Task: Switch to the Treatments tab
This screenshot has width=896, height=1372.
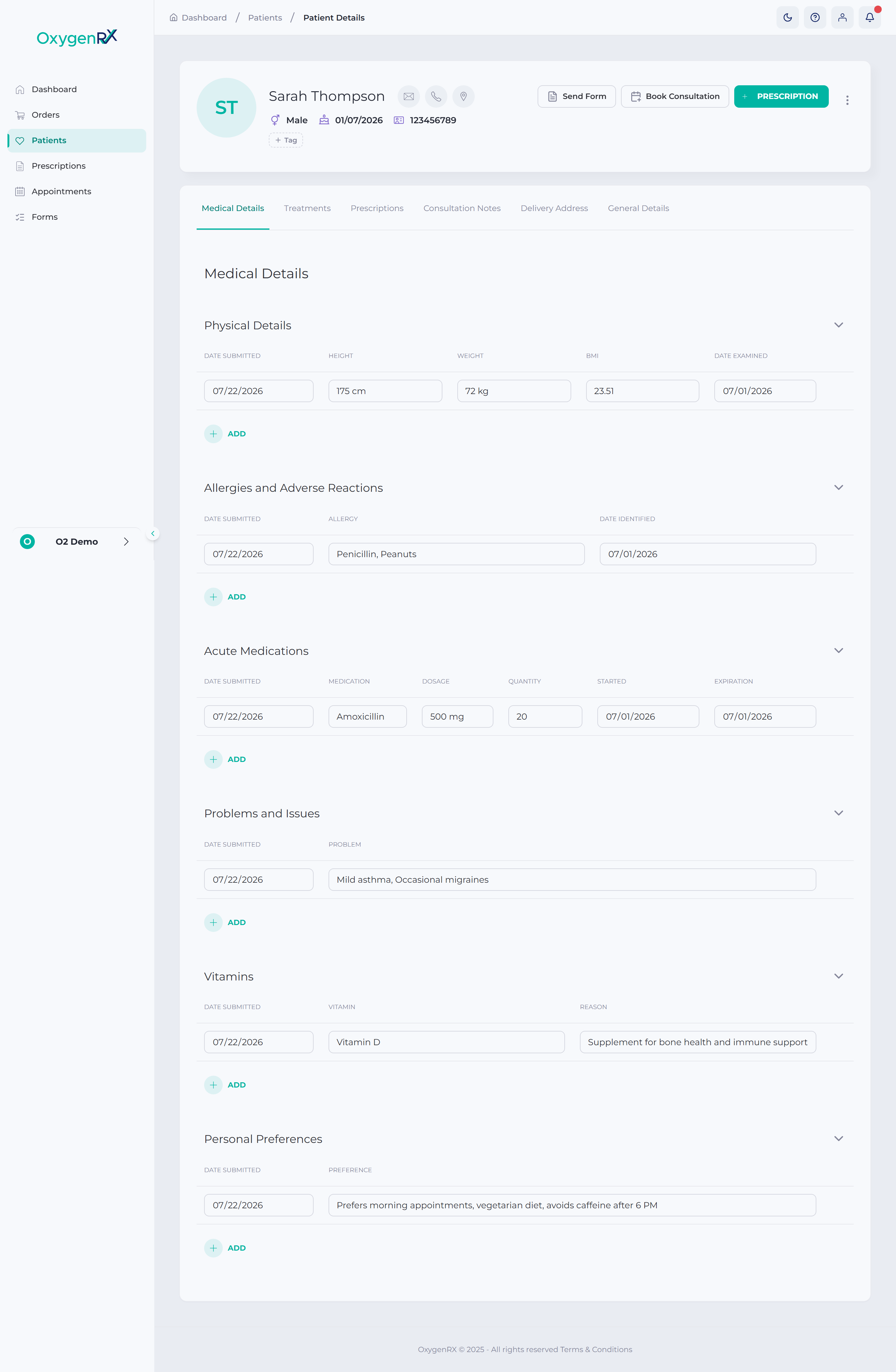Action: click(x=307, y=208)
